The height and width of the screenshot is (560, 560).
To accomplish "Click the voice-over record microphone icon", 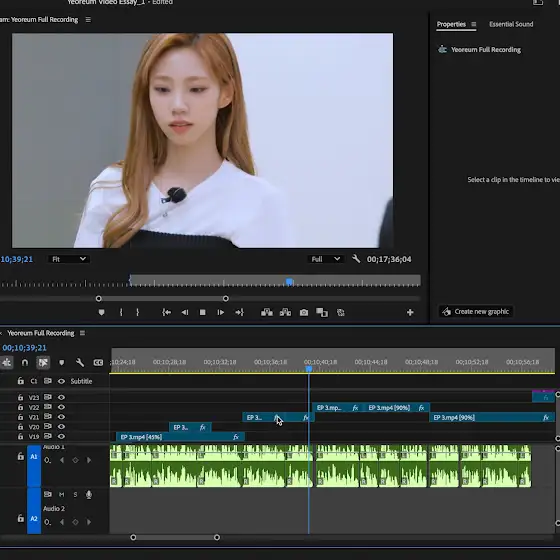I will pos(89,494).
